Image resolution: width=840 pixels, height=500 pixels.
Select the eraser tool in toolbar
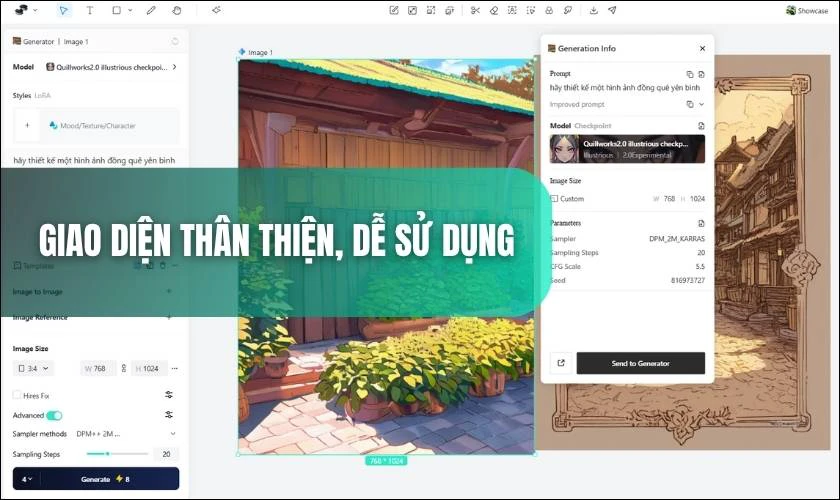click(x=494, y=10)
